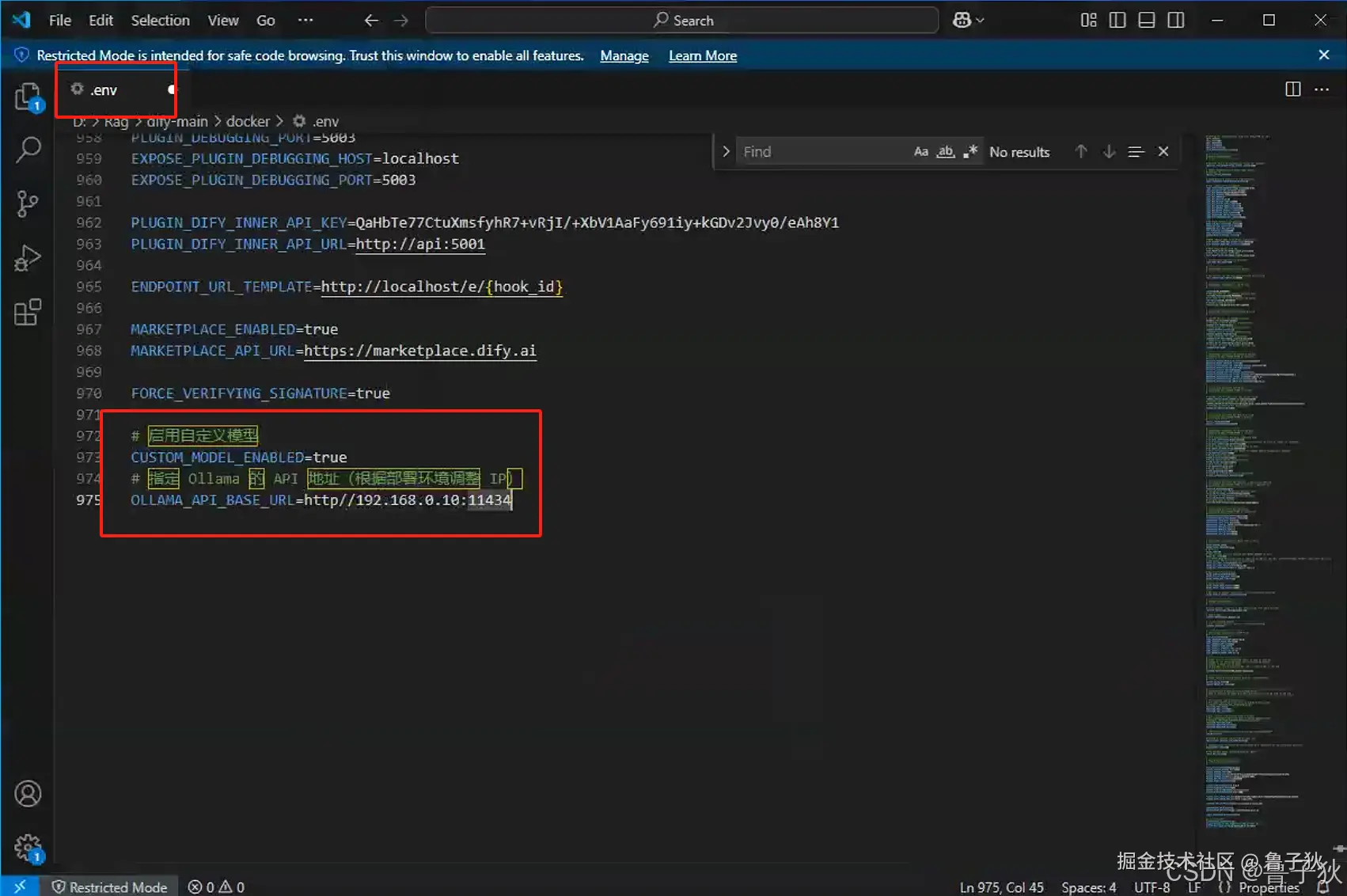Open the File menu

point(60,21)
